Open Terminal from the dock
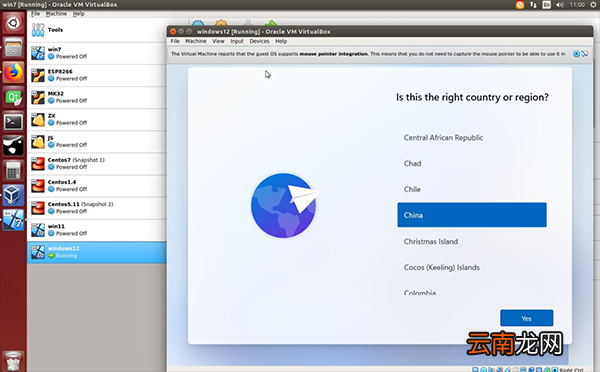600x372 pixels. point(13,122)
